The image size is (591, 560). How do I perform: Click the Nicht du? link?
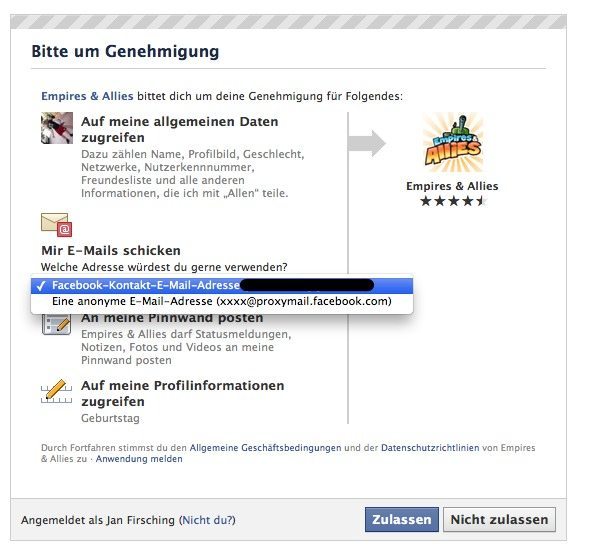pos(208,520)
